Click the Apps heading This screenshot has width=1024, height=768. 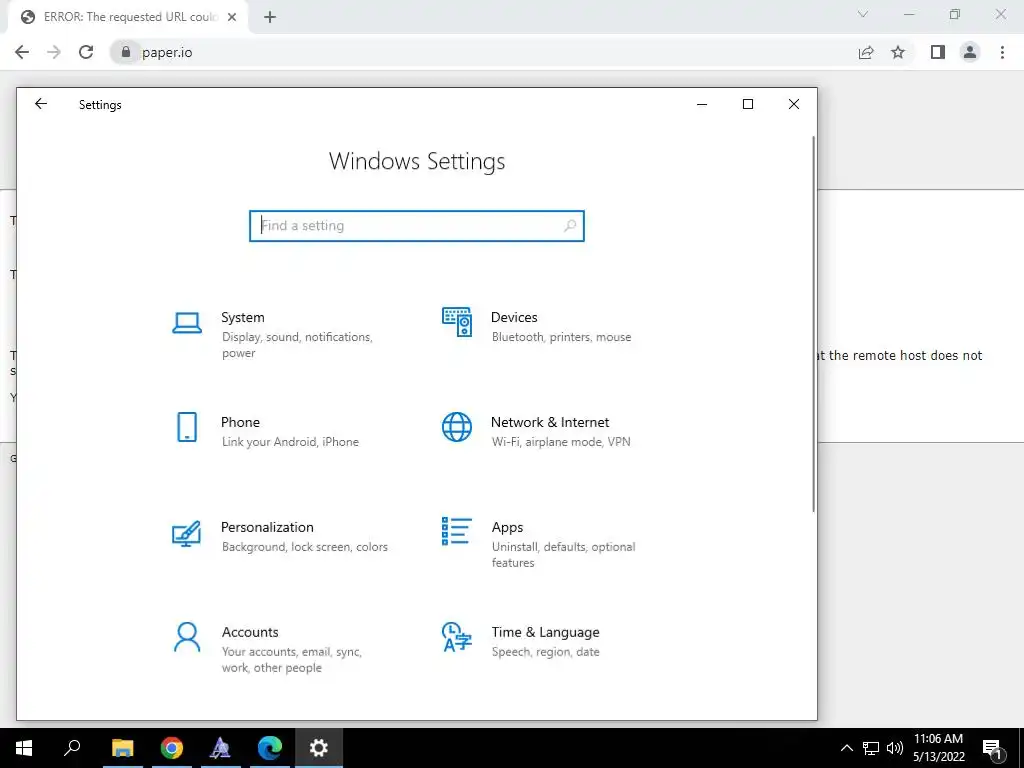(507, 528)
